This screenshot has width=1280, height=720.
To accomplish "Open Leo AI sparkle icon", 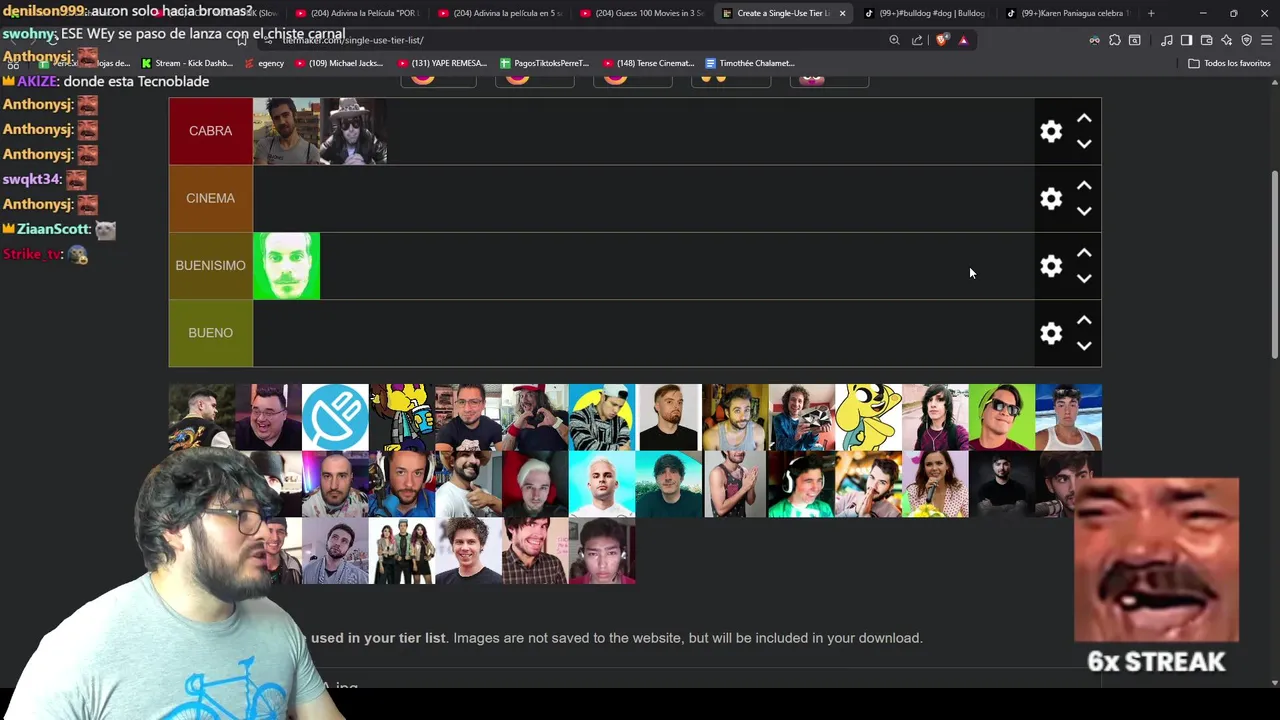I will [1226, 40].
